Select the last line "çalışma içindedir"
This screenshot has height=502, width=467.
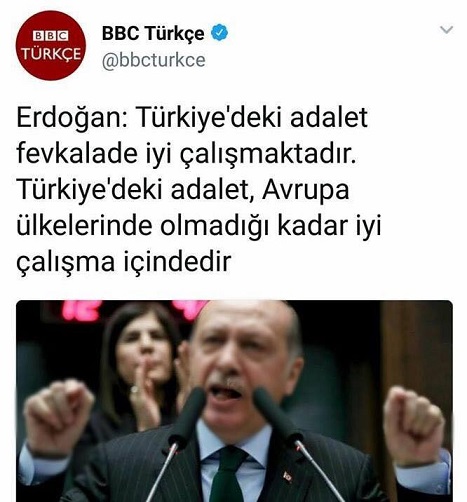(124, 262)
